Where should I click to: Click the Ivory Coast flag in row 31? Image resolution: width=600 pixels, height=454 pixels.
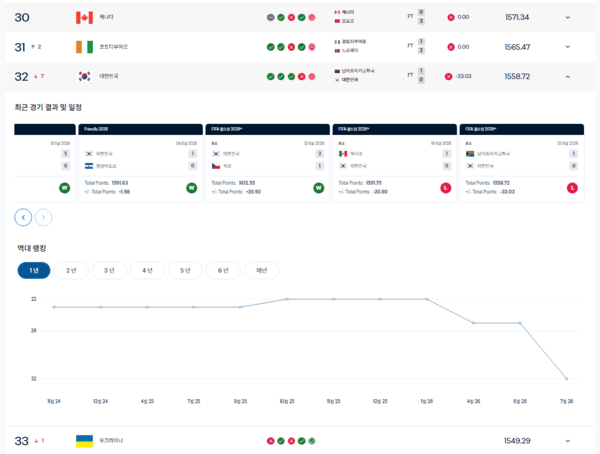click(x=84, y=47)
